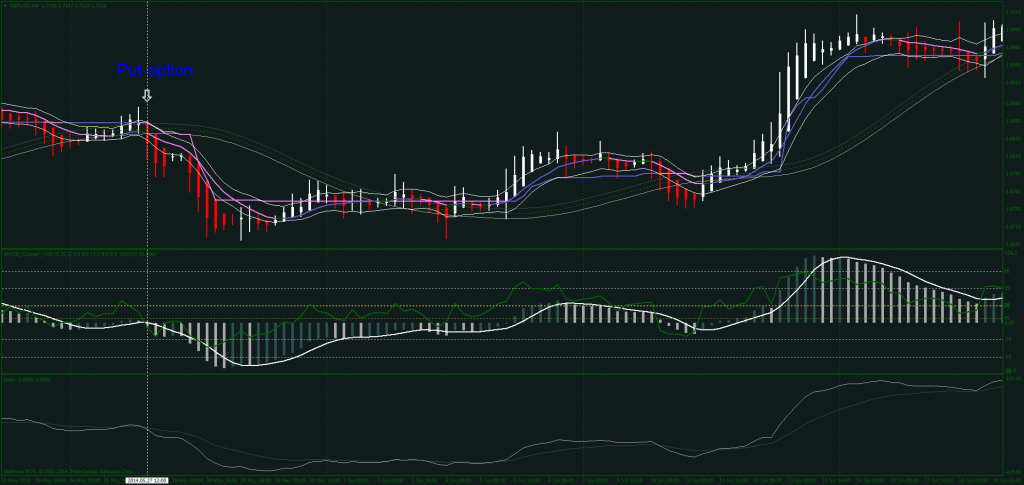Screen dimensions: 1024x485
Task: Click the 30 May 00:00 time axis label
Action: tap(290, 480)
